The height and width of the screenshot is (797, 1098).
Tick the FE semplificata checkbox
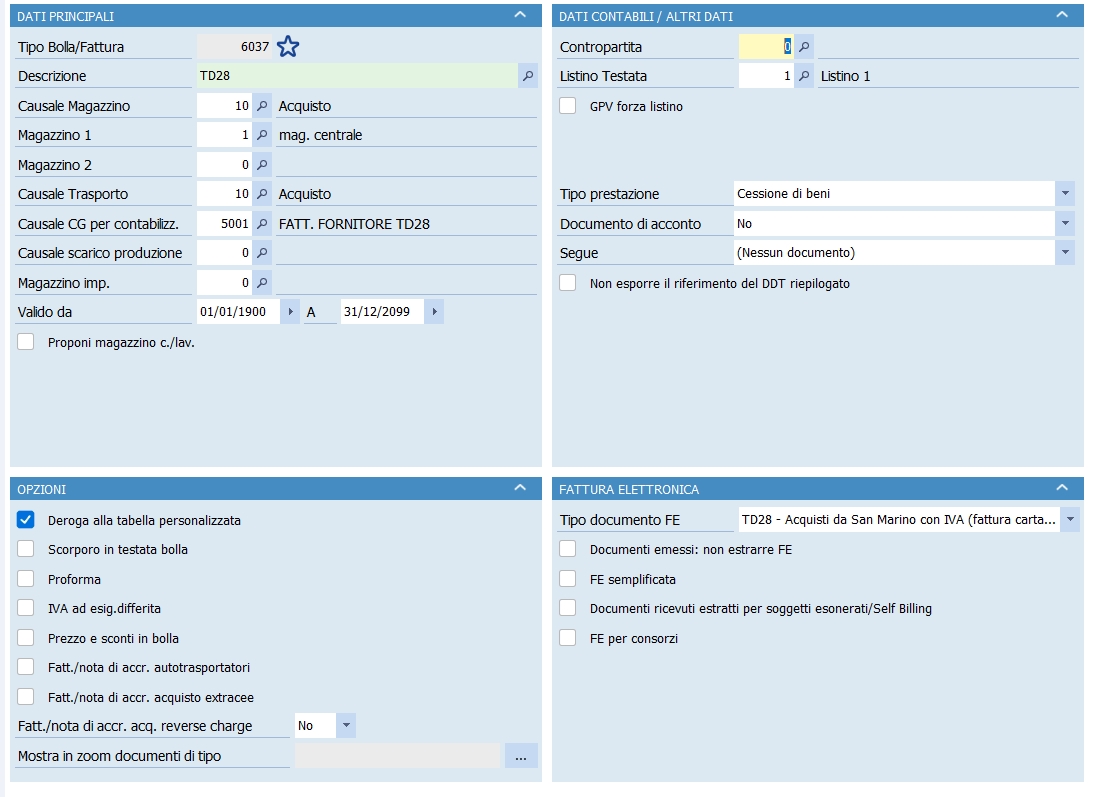click(x=568, y=579)
